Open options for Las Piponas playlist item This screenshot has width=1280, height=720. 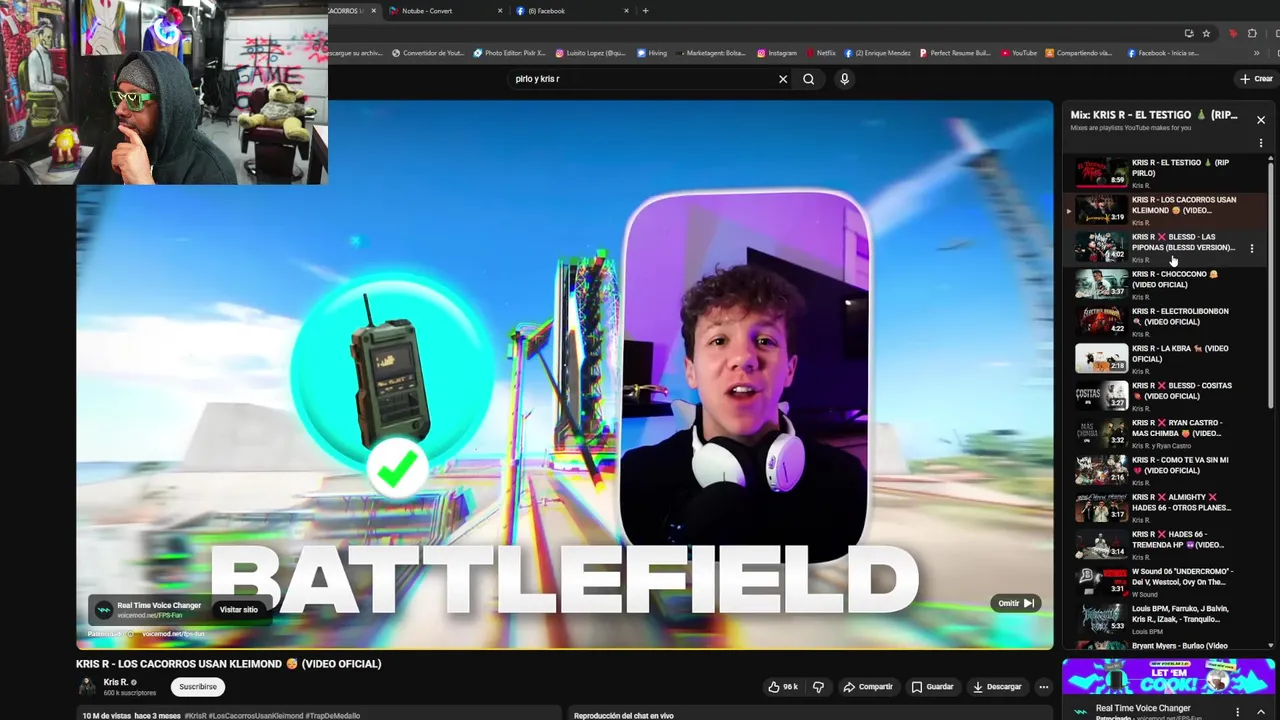coord(1251,248)
